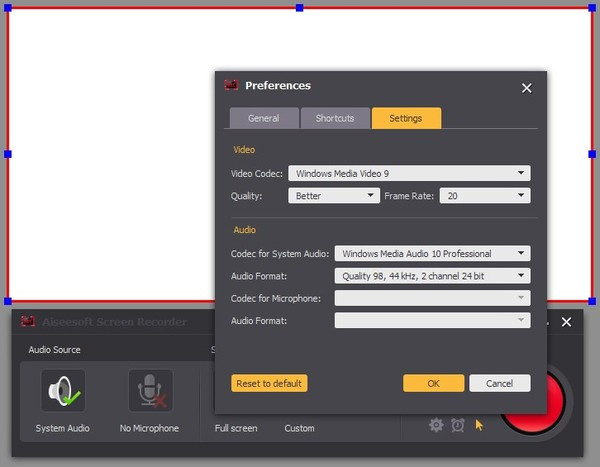Click the Reset to default button
This screenshot has height=467, width=600.
point(269,383)
